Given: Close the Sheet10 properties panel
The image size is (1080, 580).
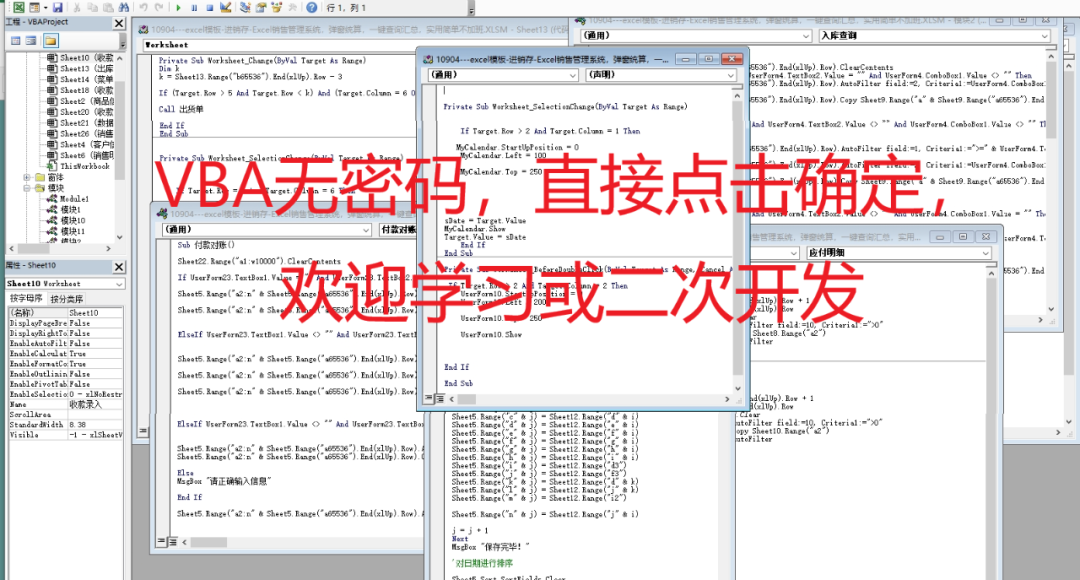Looking at the screenshot, I should point(118,266).
